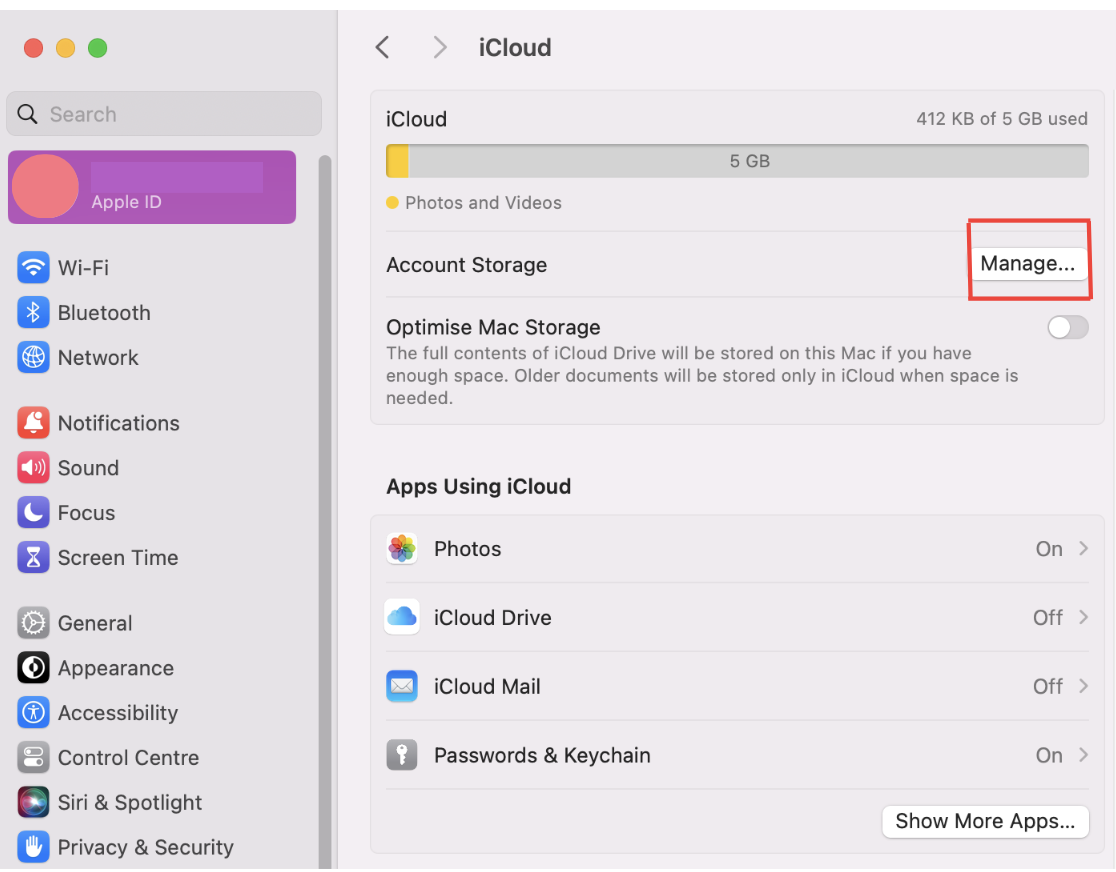Click the 'Apps Using iCloud' heading

click(478, 486)
